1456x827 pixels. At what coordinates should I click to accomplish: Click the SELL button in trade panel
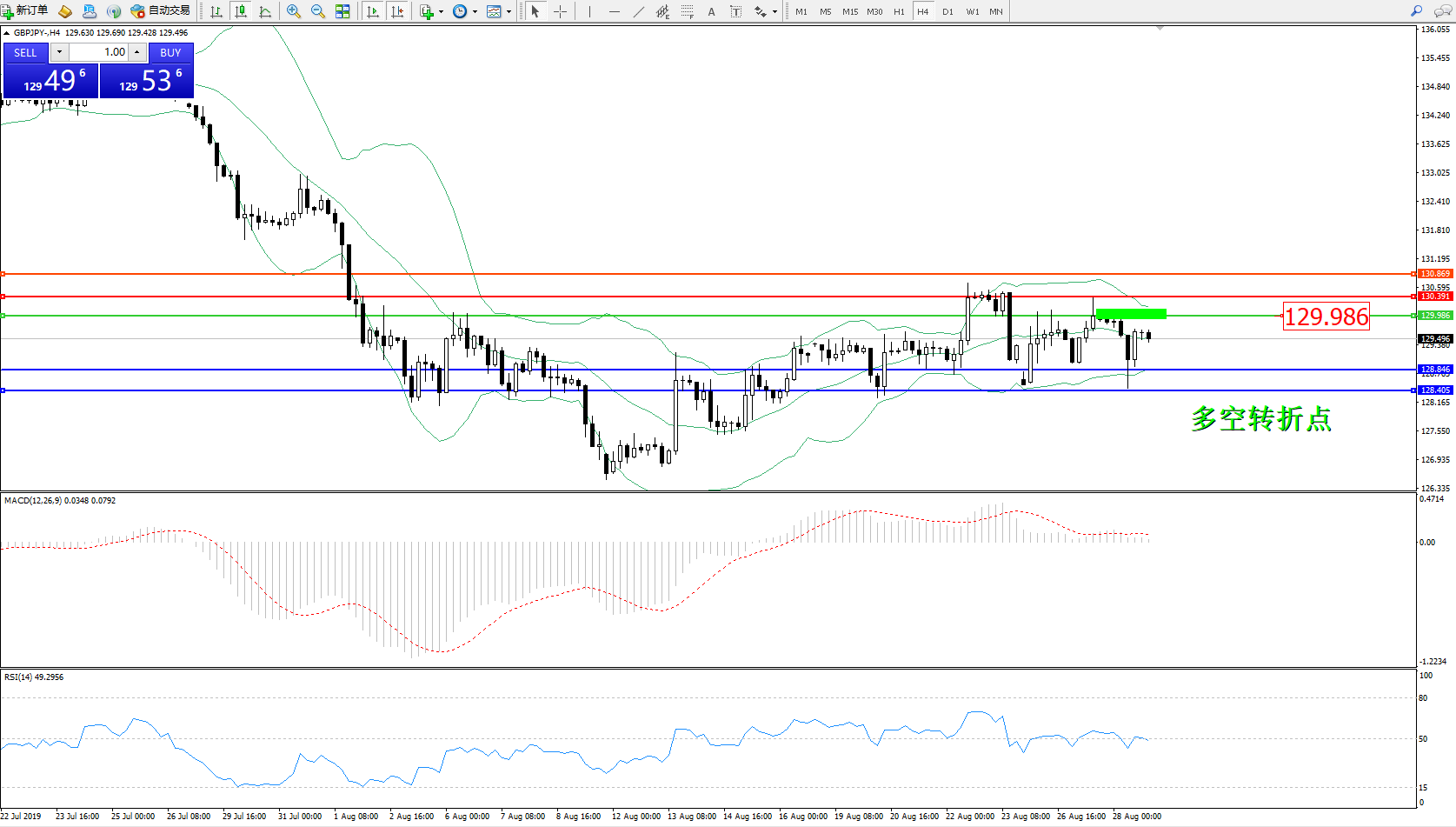(x=25, y=52)
